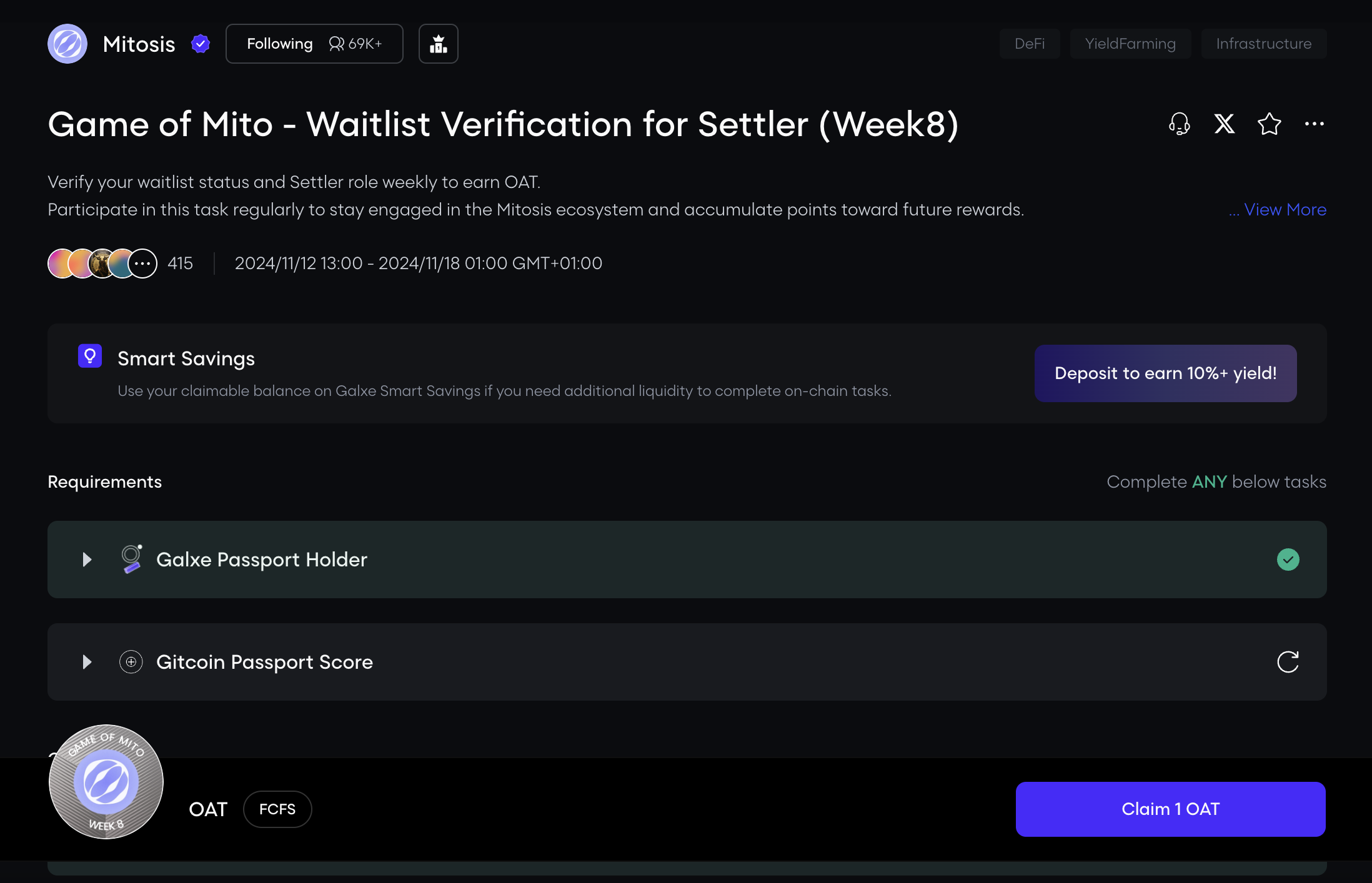1372x883 pixels.
Task: Click the Mitosis logo avatar
Action: coord(67,44)
